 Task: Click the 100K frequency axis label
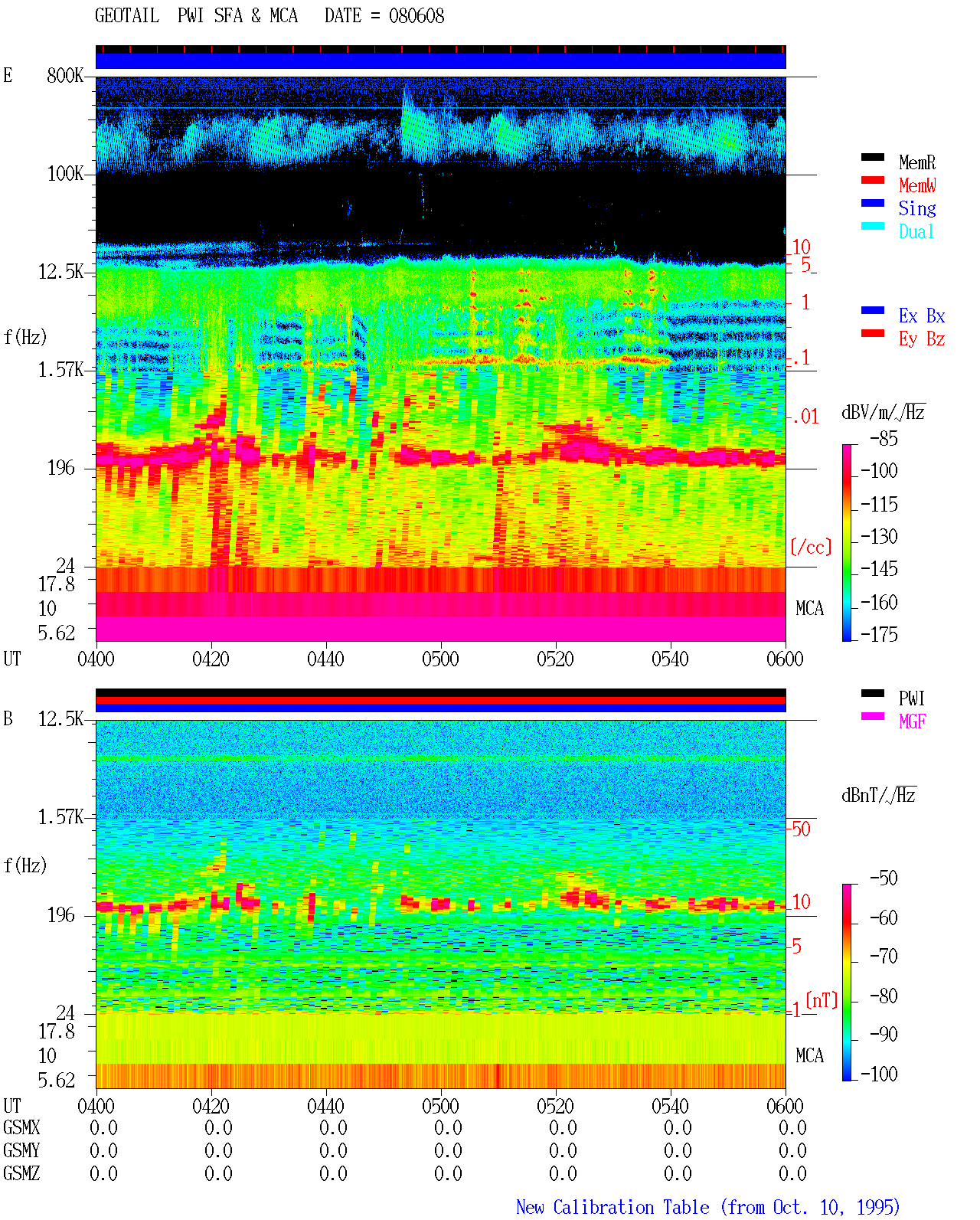click(x=65, y=173)
